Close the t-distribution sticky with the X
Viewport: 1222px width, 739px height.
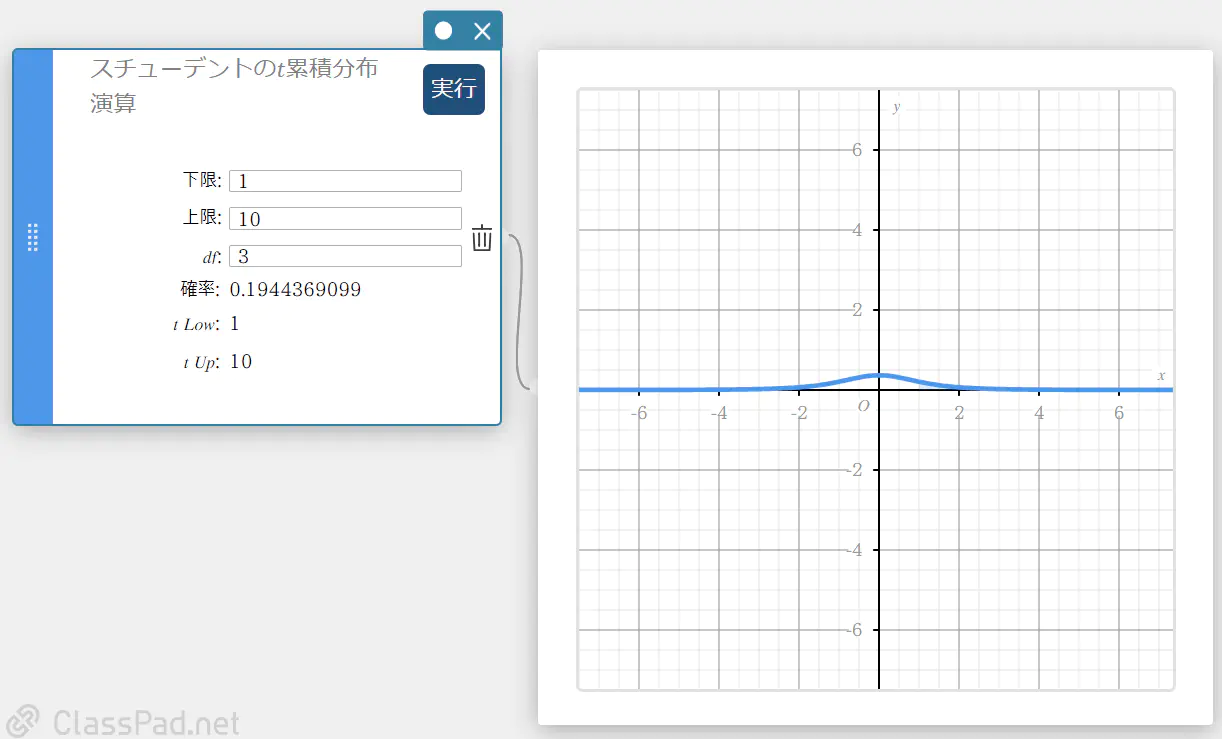482,31
